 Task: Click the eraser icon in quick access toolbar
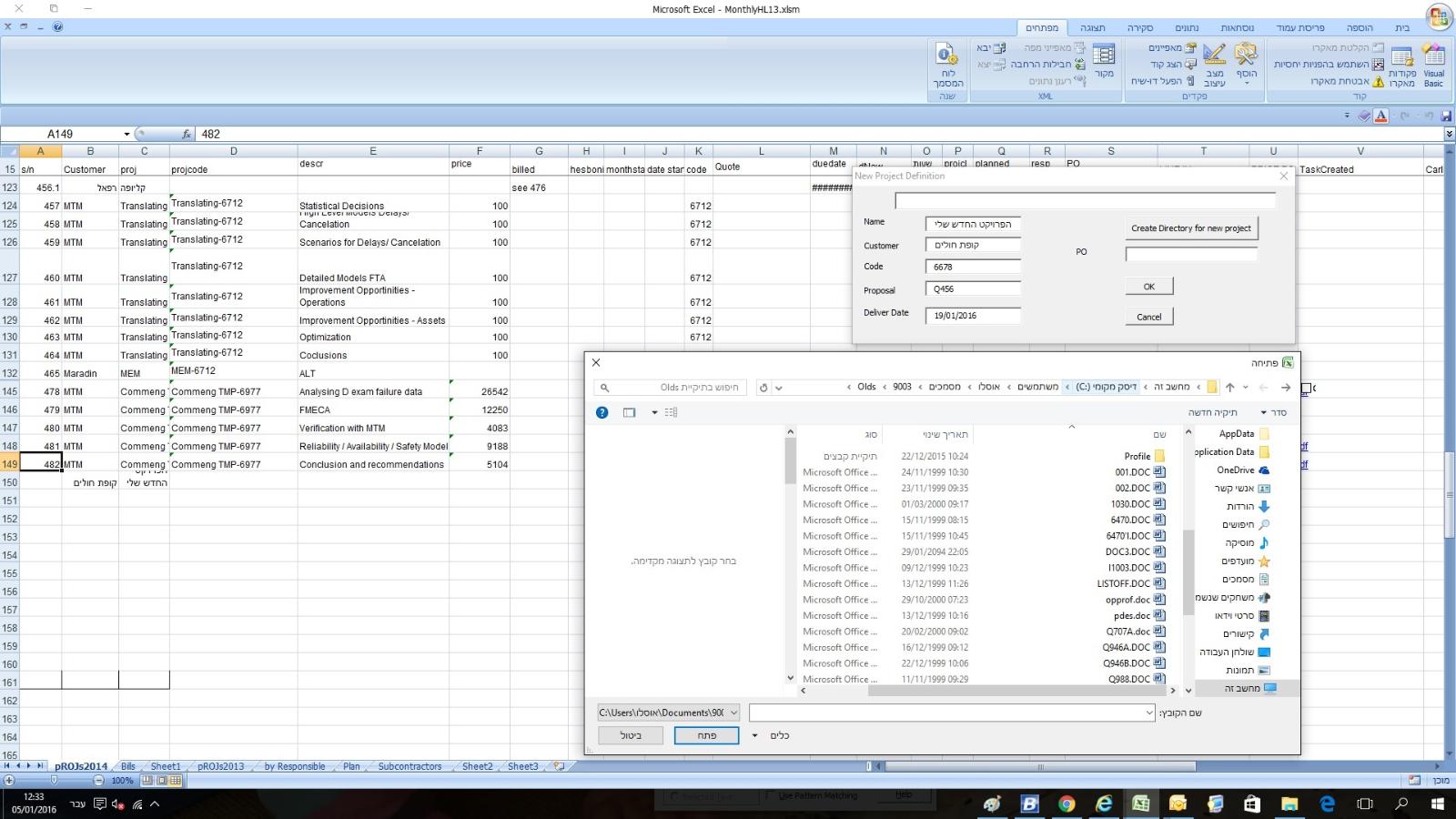click(1363, 116)
